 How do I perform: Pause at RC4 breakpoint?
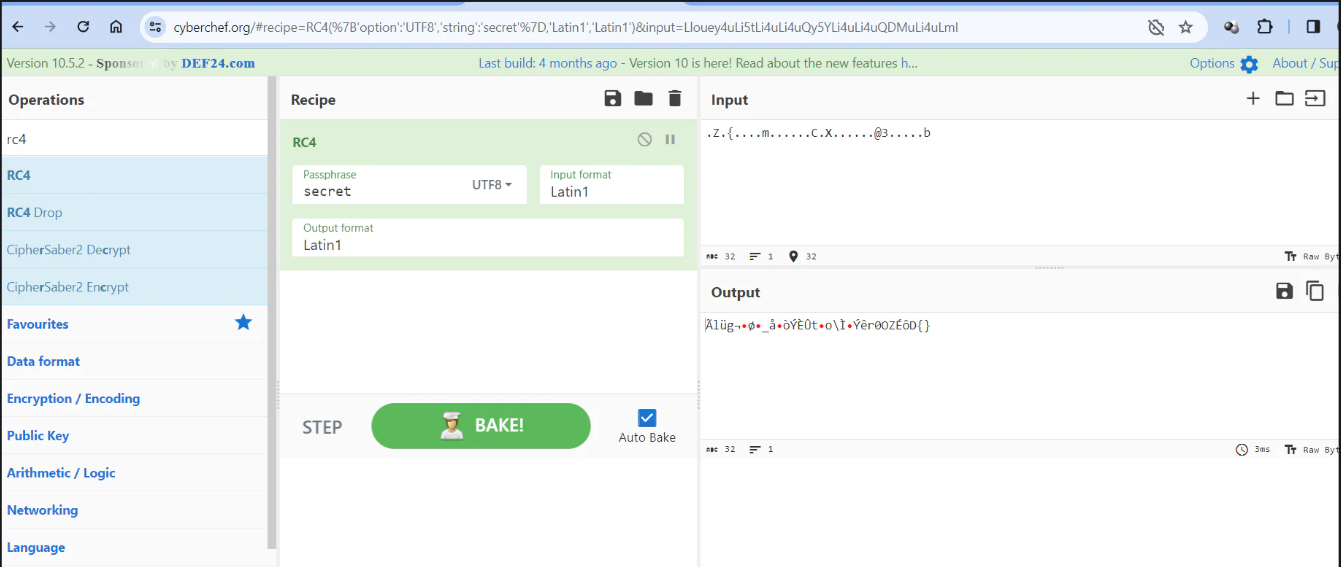(670, 140)
